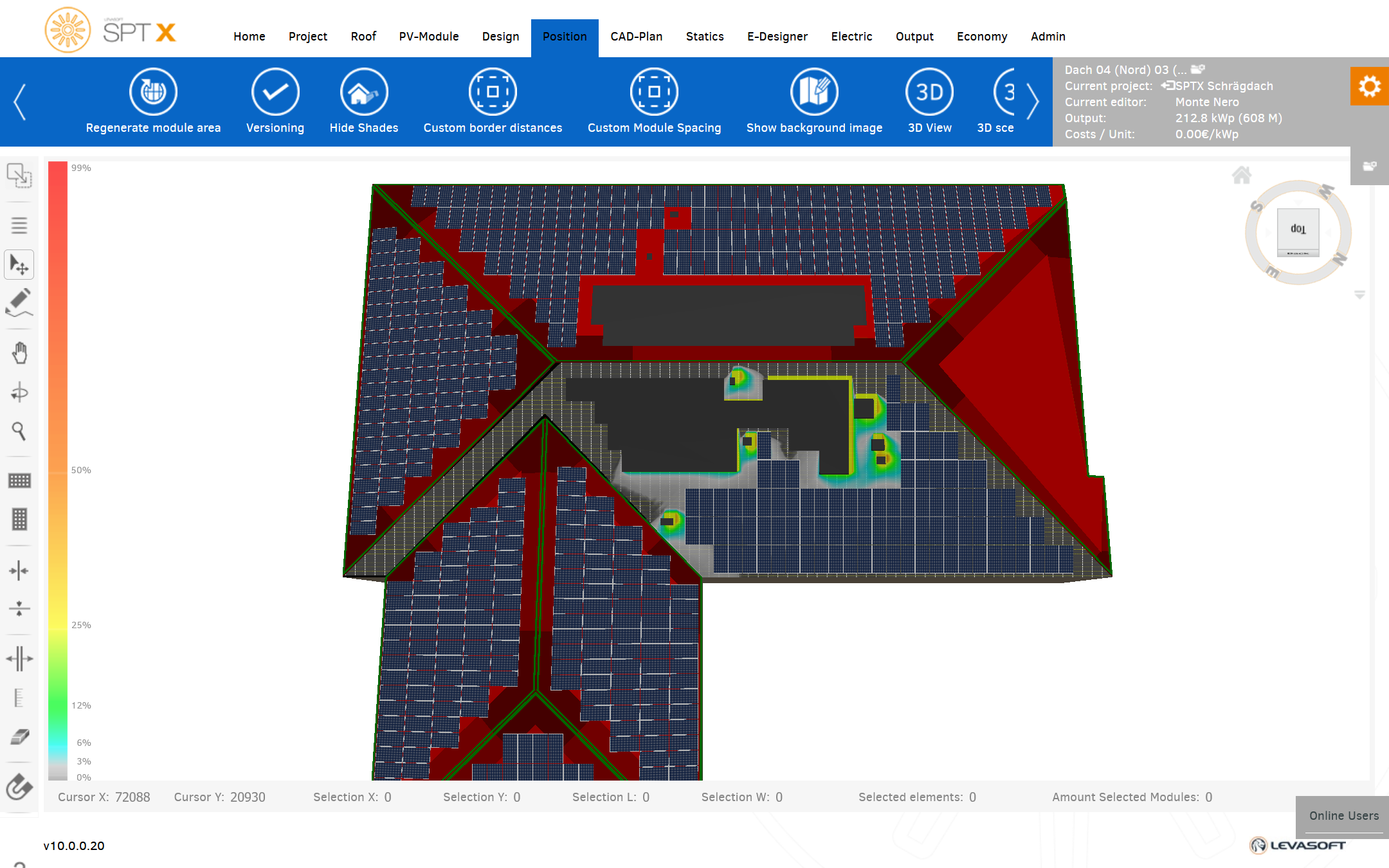The height and width of the screenshot is (868, 1389).
Task: Open Custom Module Spacing tool
Action: 654,92
